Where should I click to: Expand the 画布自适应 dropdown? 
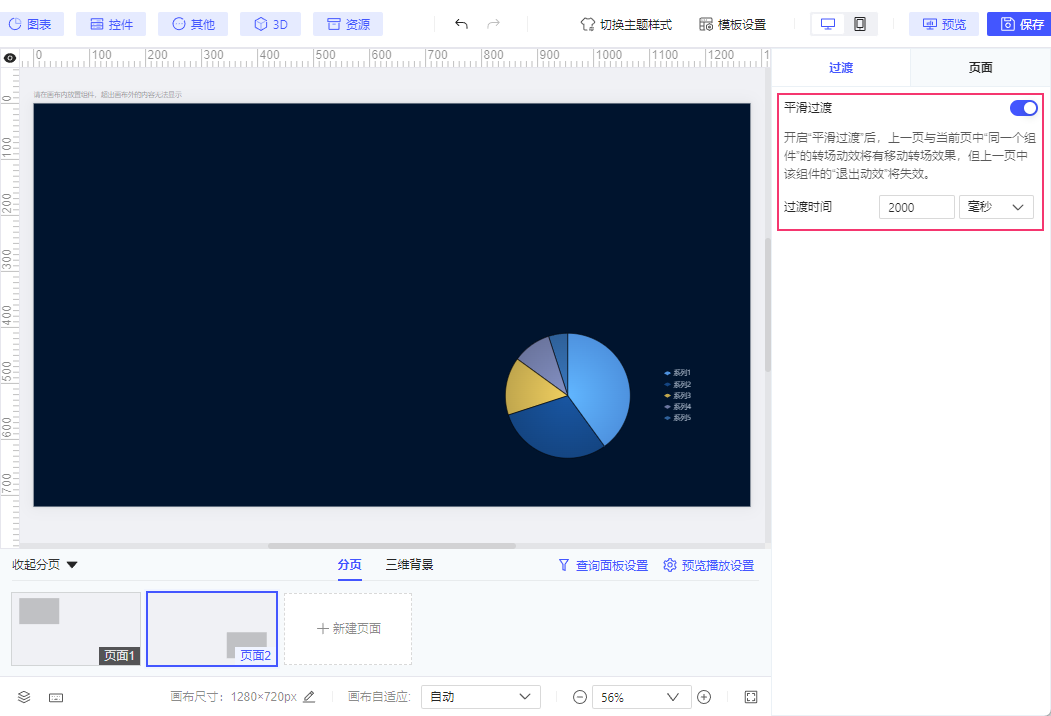[480, 697]
